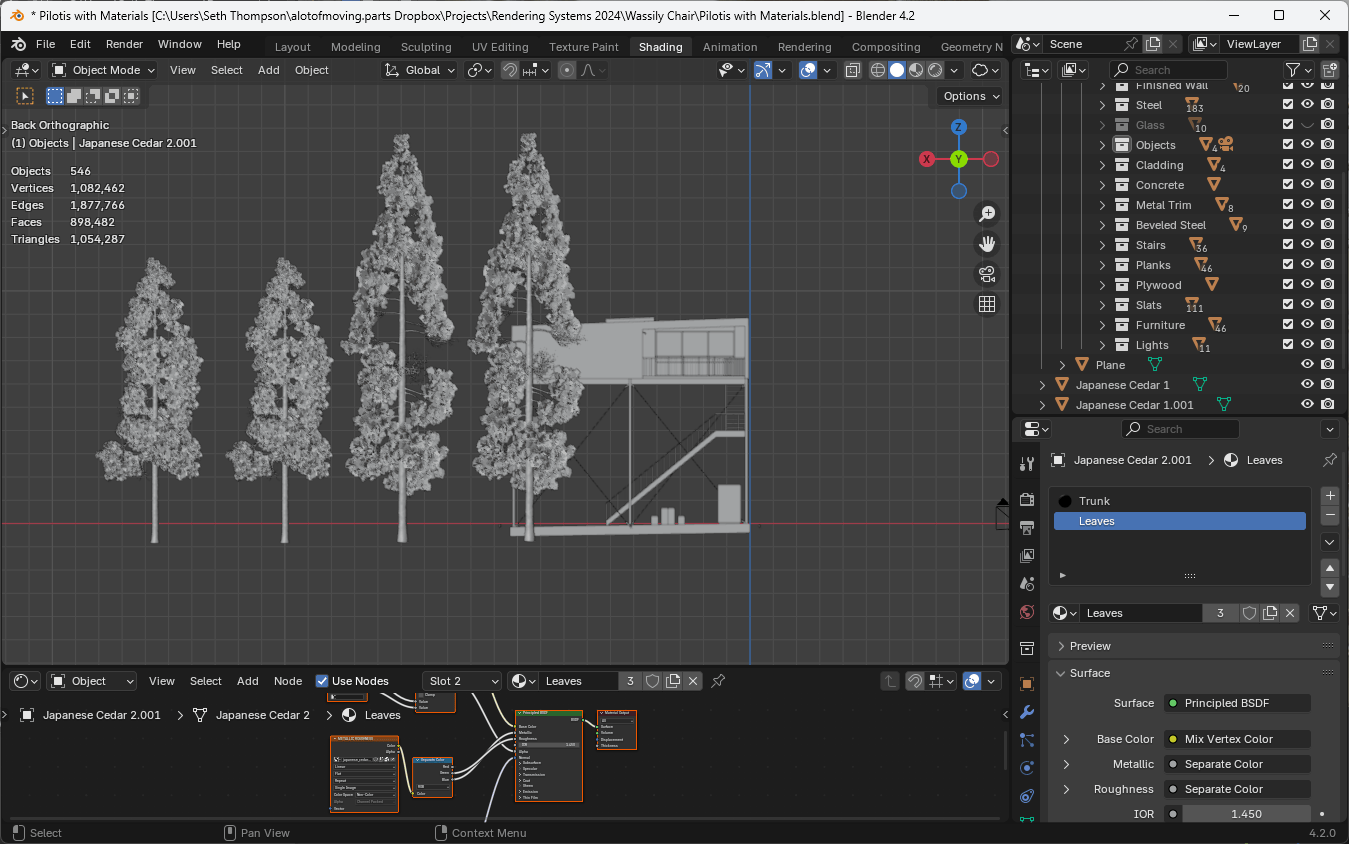Open the Slot 2 dropdown
1349x844 pixels.
(x=461, y=681)
